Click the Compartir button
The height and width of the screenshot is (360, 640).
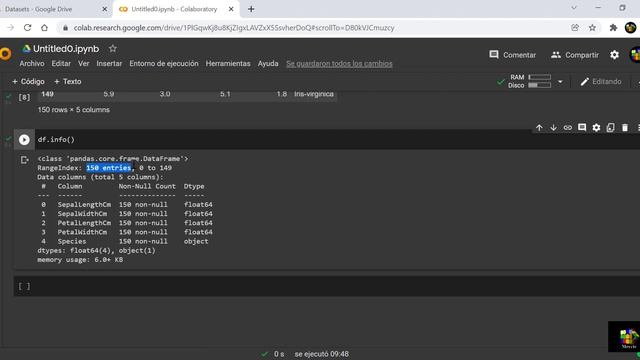tap(575, 55)
